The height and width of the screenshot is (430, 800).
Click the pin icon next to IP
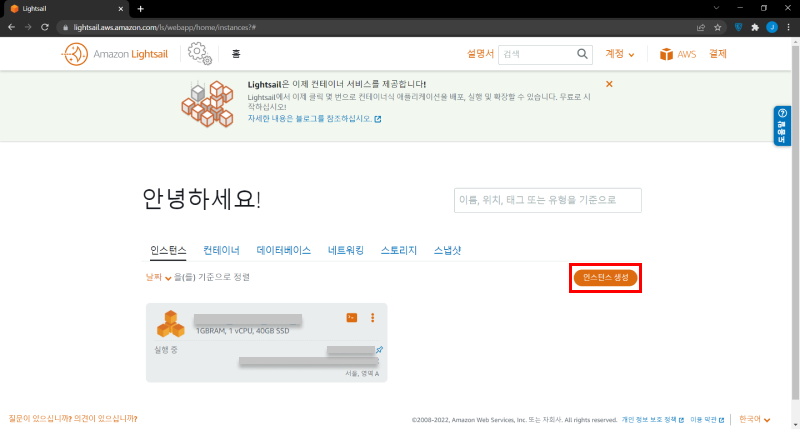tap(379, 350)
